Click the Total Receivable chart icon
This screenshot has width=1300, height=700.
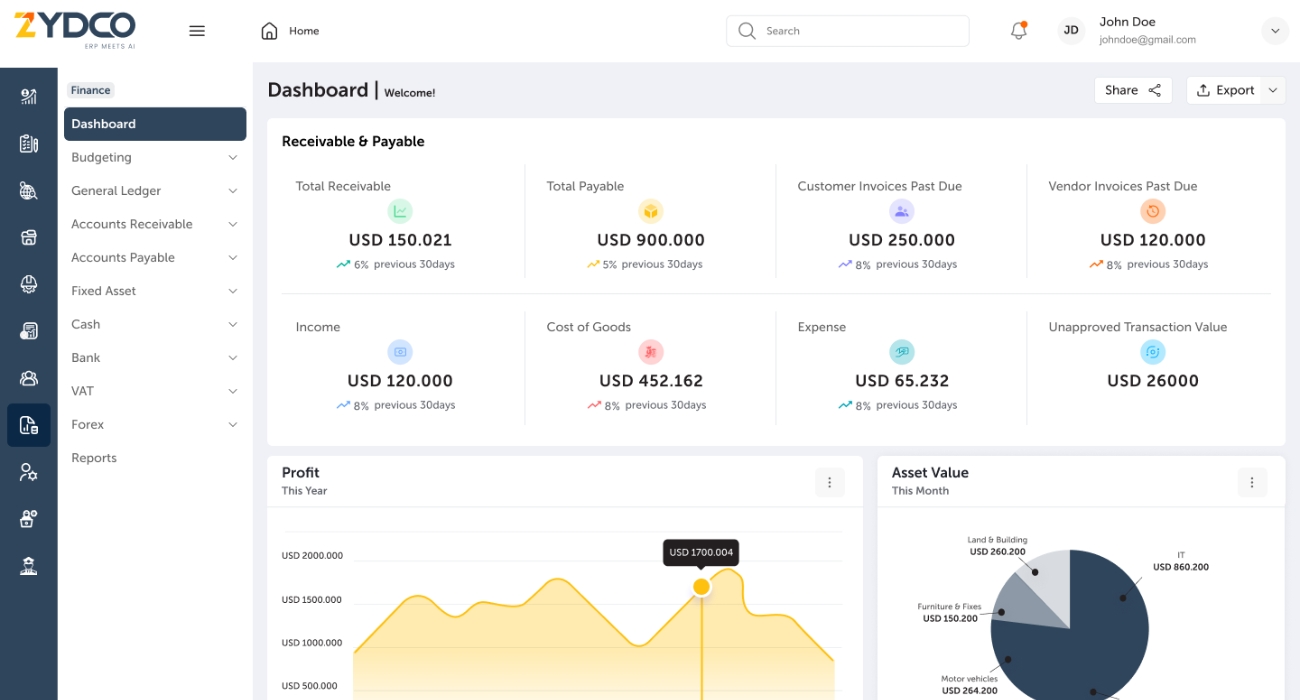pyautogui.click(x=400, y=211)
